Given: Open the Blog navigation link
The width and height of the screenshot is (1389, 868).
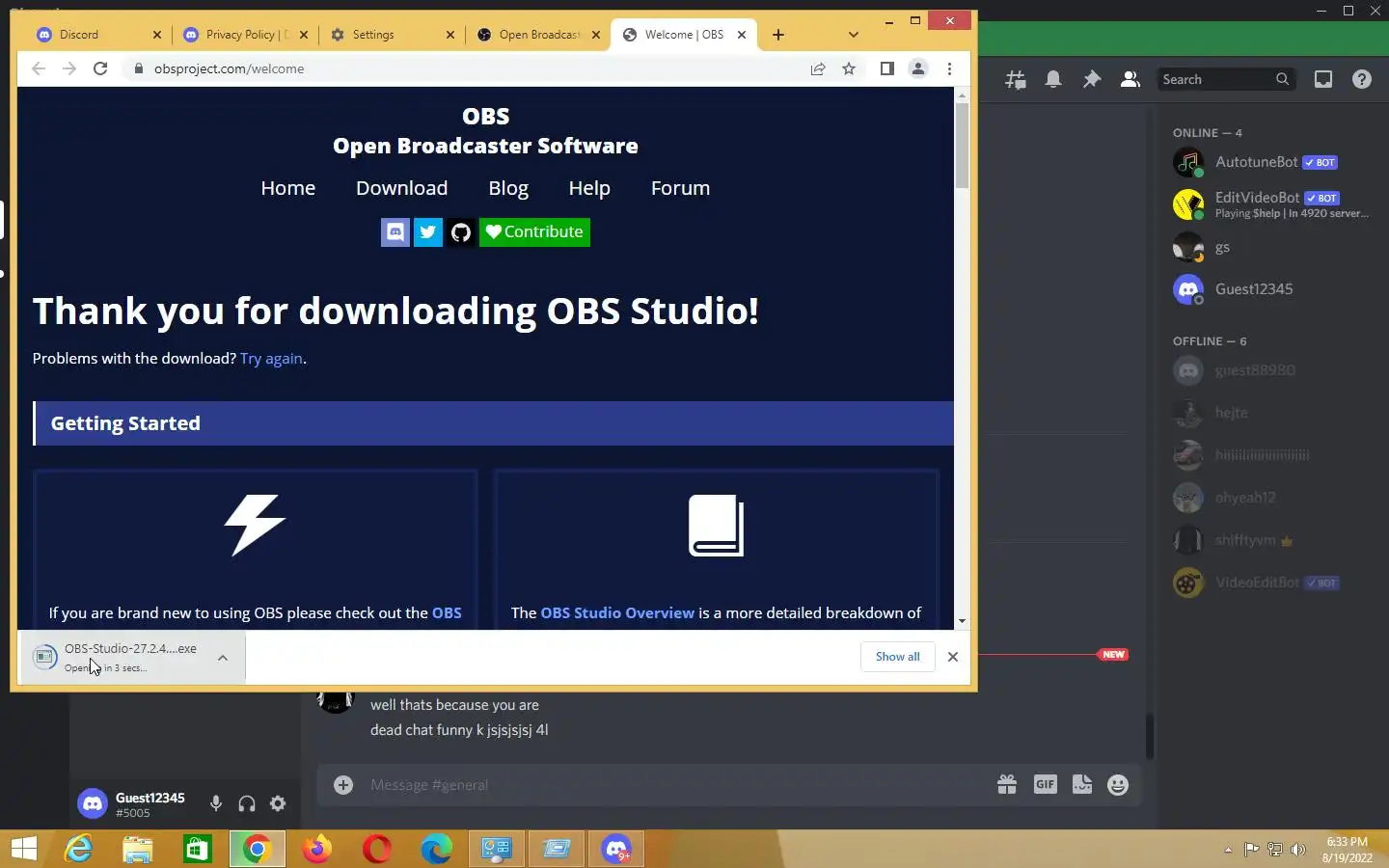Looking at the screenshot, I should 508,188.
